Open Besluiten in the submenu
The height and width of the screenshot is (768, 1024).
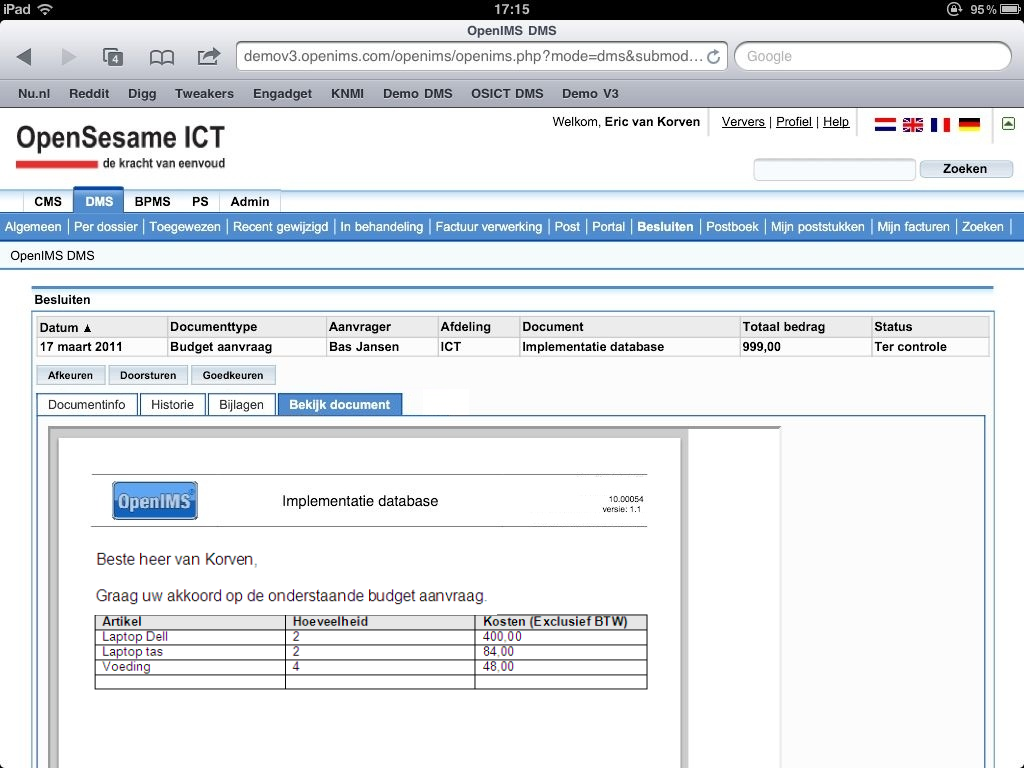(665, 227)
